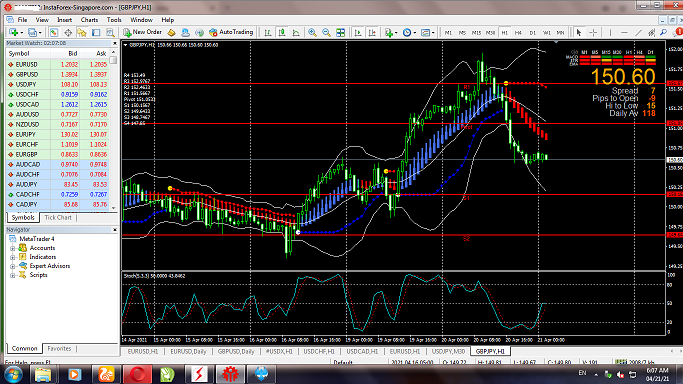The width and height of the screenshot is (683, 384).
Task: Open the File menu
Action: [x=22, y=20]
